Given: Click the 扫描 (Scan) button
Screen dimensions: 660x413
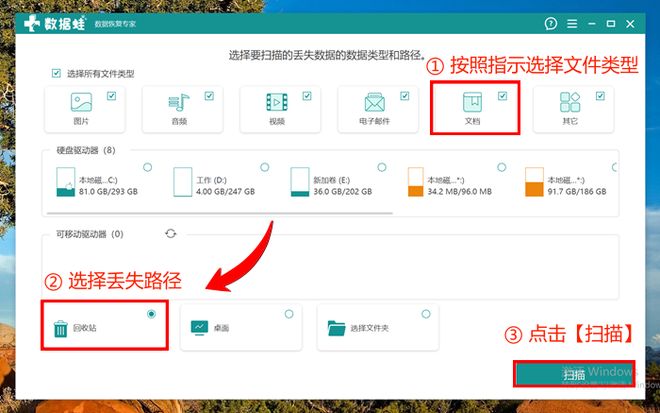Looking at the screenshot, I should pyautogui.click(x=573, y=374).
